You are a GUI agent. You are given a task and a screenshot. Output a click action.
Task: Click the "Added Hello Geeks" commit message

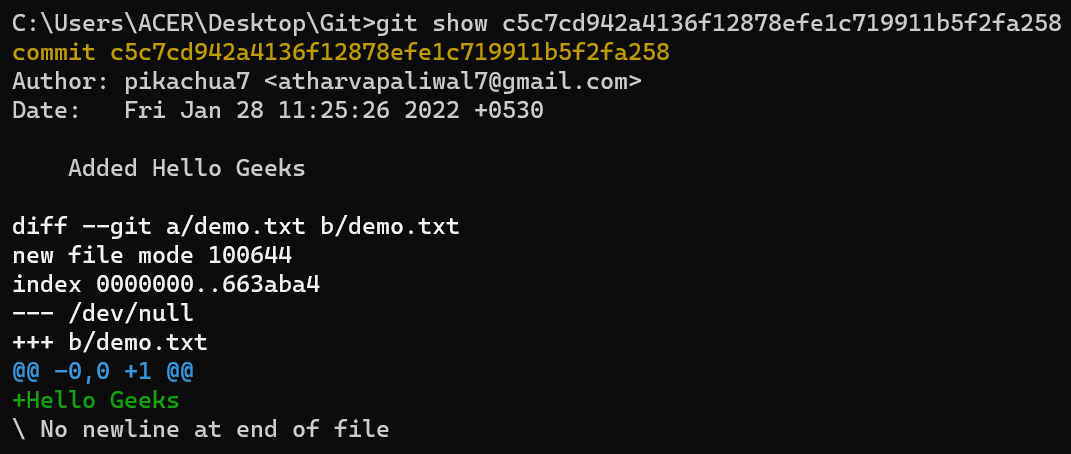pyautogui.click(x=186, y=168)
